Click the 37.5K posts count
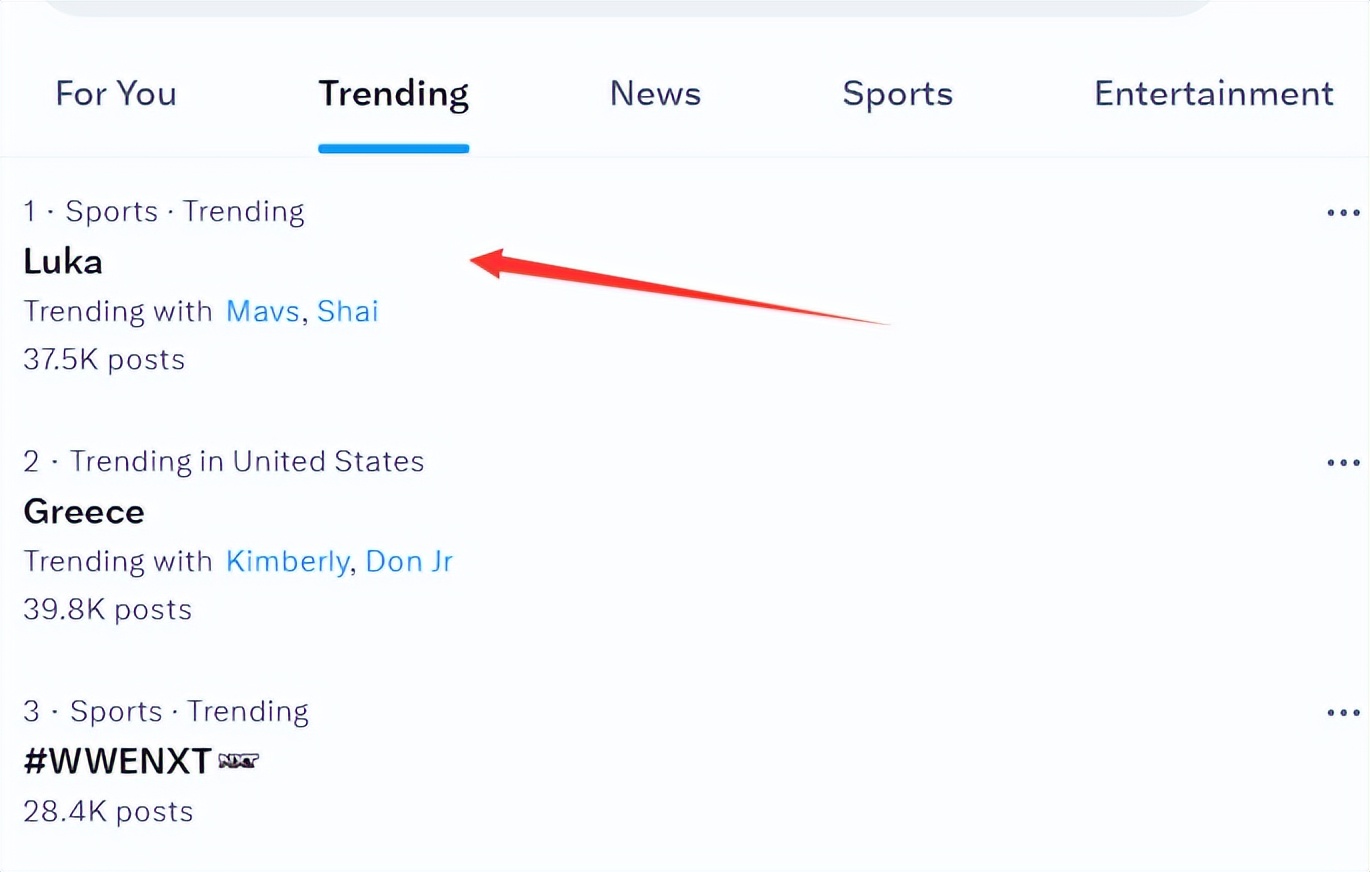This screenshot has width=1370, height=872. [104, 359]
